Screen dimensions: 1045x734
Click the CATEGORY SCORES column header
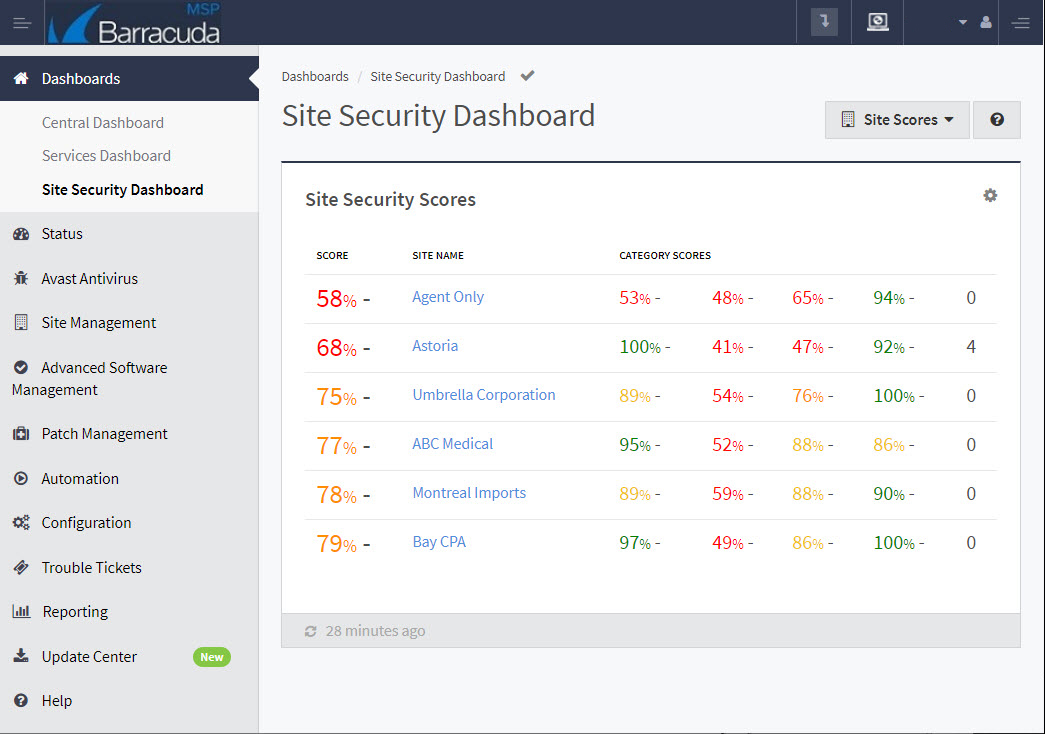tap(665, 255)
